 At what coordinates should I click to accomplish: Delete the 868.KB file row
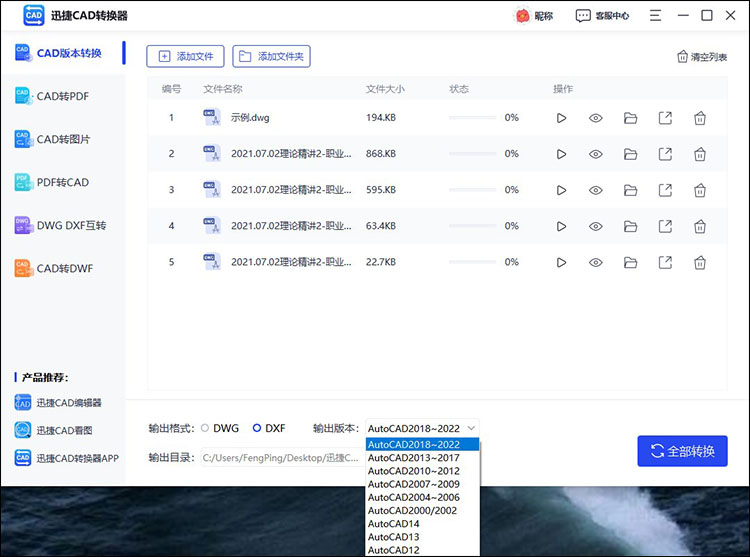tap(700, 154)
